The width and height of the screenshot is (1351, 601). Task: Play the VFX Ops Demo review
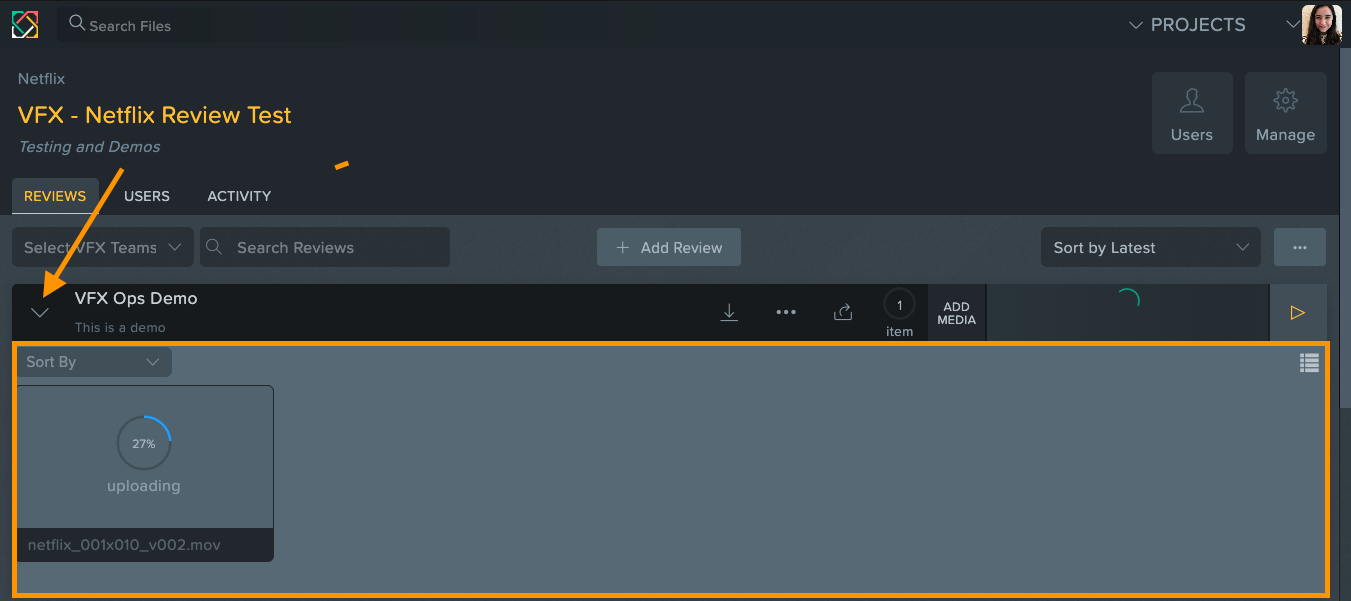pyautogui.click(x=1298, y=313)
